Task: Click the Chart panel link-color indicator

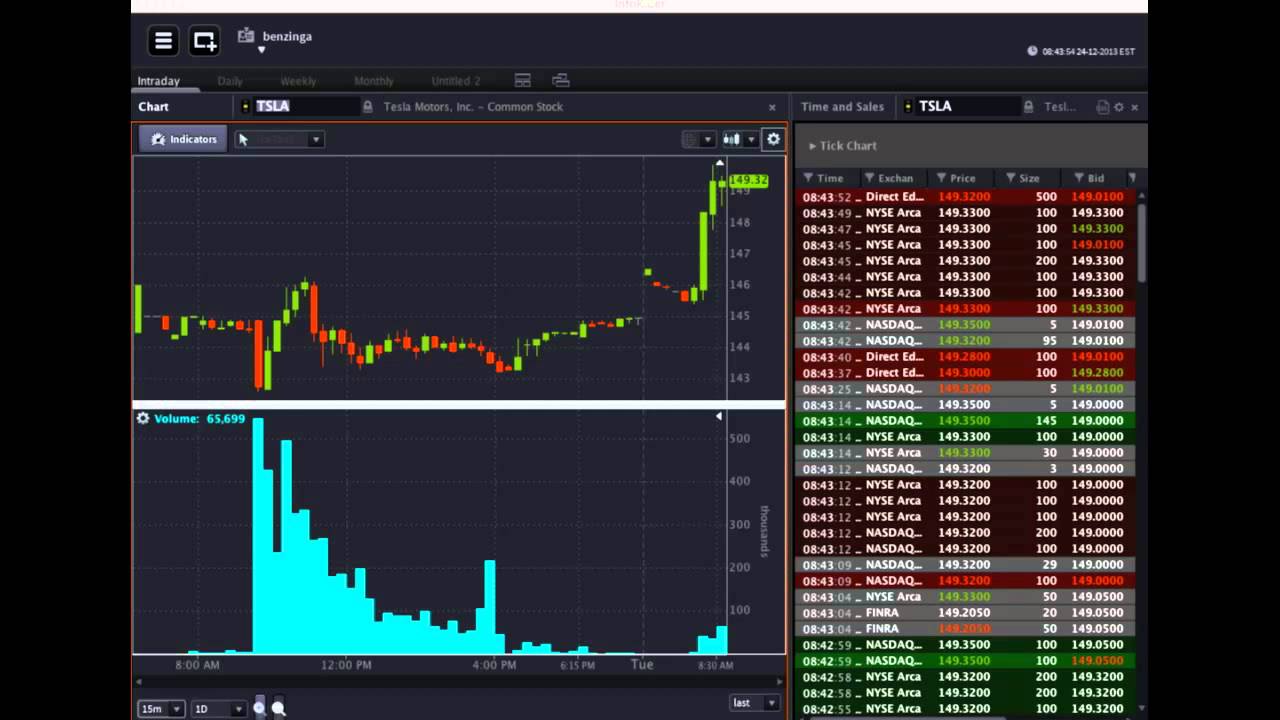Action: (x=246, y=106)
